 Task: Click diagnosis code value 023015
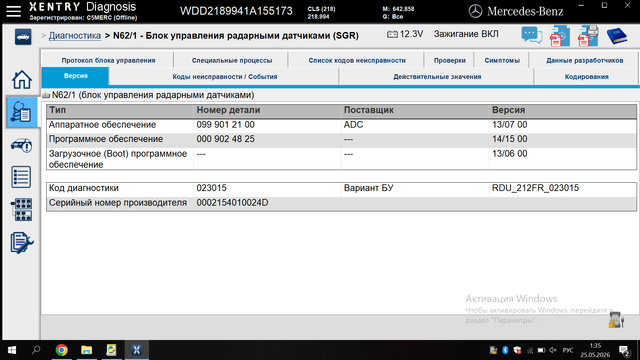coord(211,188)
